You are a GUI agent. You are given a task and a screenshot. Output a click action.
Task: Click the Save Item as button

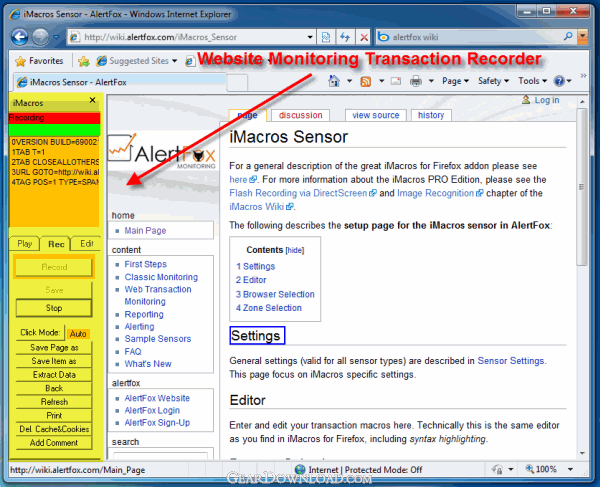click(x=54, y=361)
